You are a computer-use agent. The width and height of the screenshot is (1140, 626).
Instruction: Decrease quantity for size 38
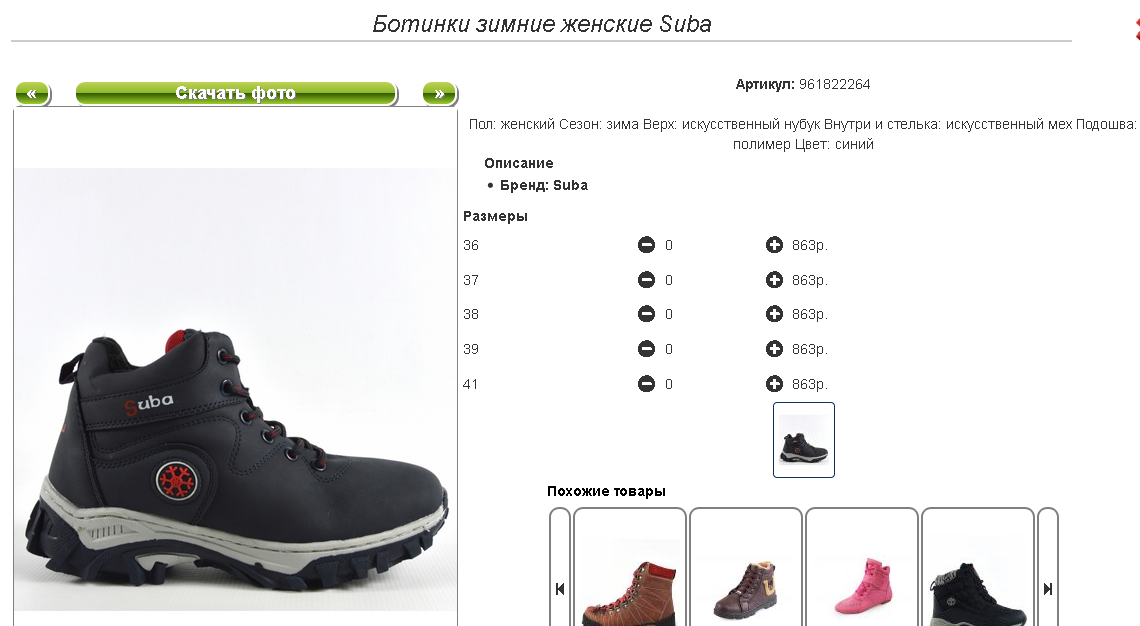click(x=646, y=314)
